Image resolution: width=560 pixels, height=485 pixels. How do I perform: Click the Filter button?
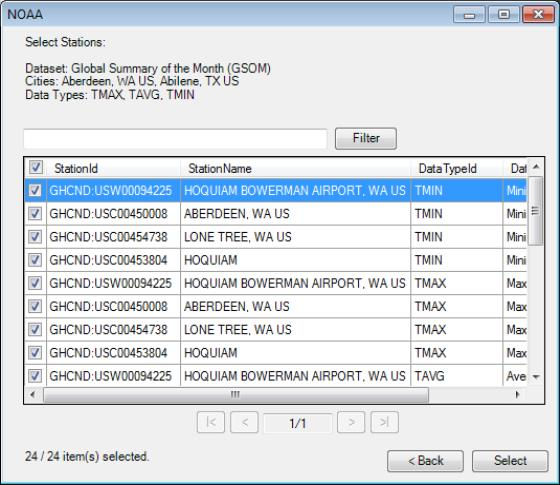tap(366, 138)
